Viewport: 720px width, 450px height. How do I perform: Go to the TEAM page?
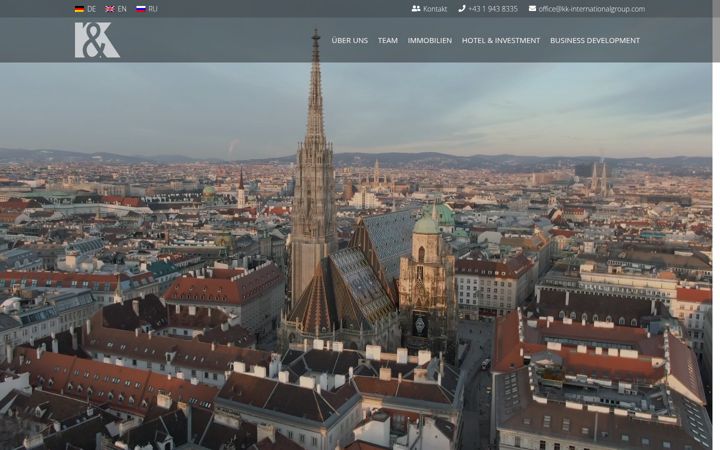pos(388,40)
